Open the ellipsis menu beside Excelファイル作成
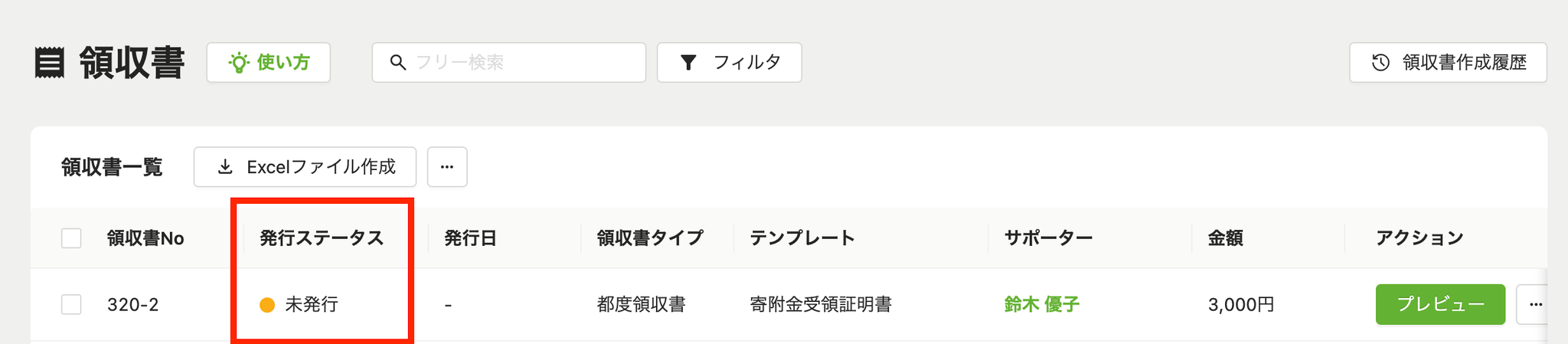The height and width of the screenshot is (344, 1568). pyautogui.click(x=447, y=167)
